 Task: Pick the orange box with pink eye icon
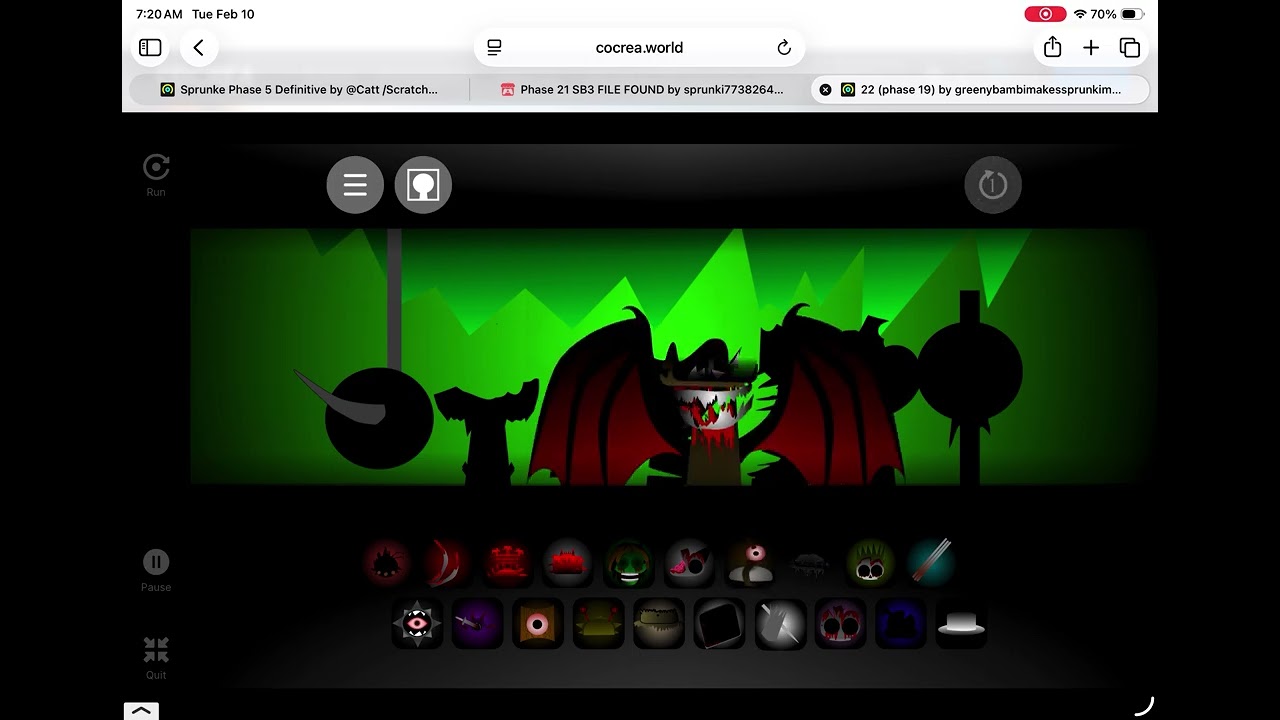click(538, 624)
